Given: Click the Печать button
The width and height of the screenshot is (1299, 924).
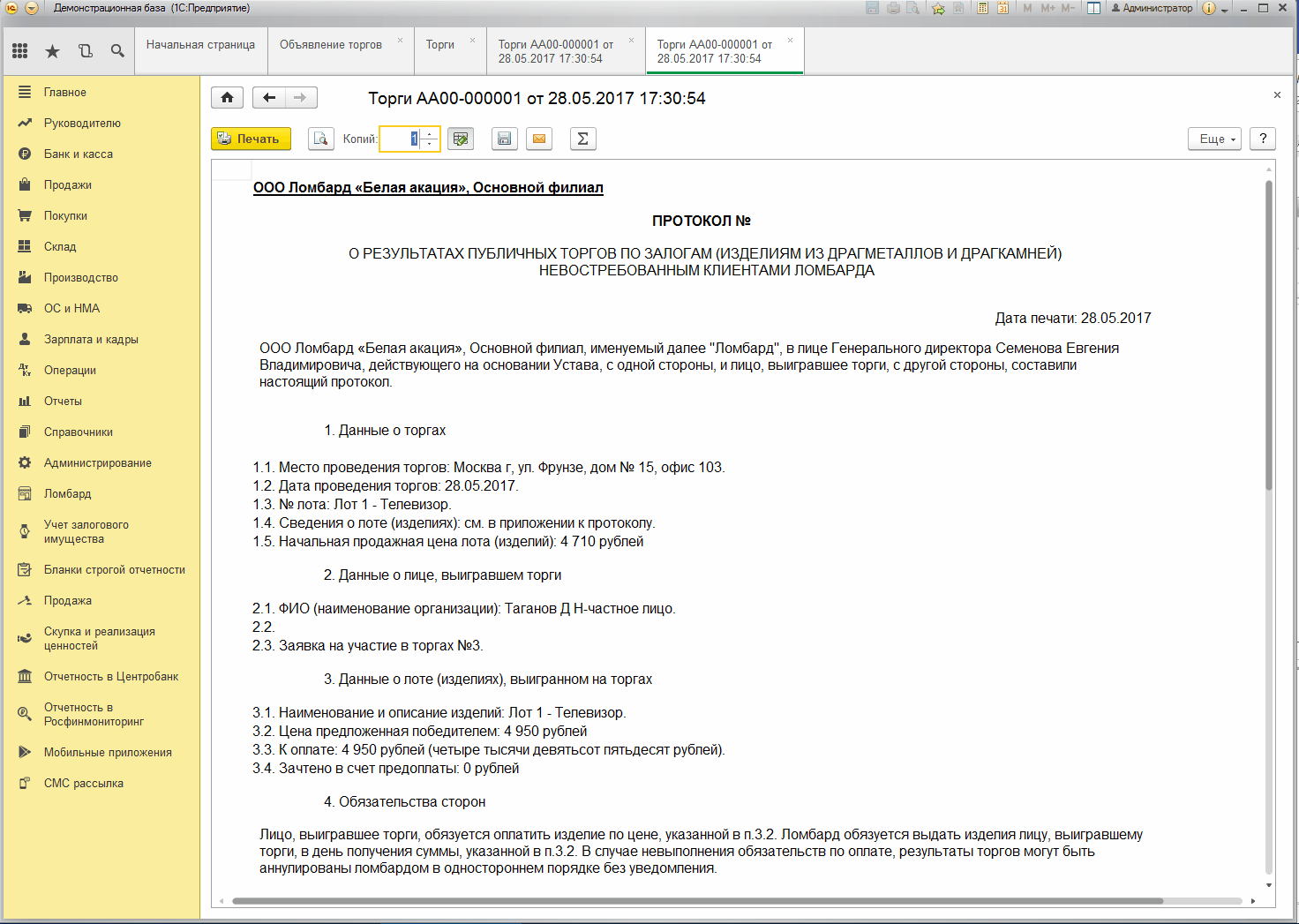Looking at the screenshot, I should 251,139.
